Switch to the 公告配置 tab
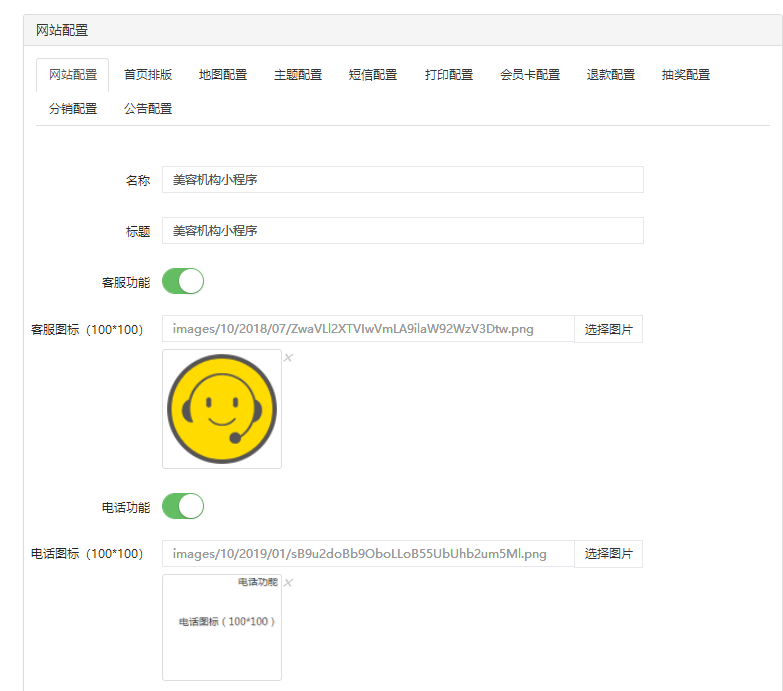Viewport: 783px width, 691px height. [x=148, y=109]
